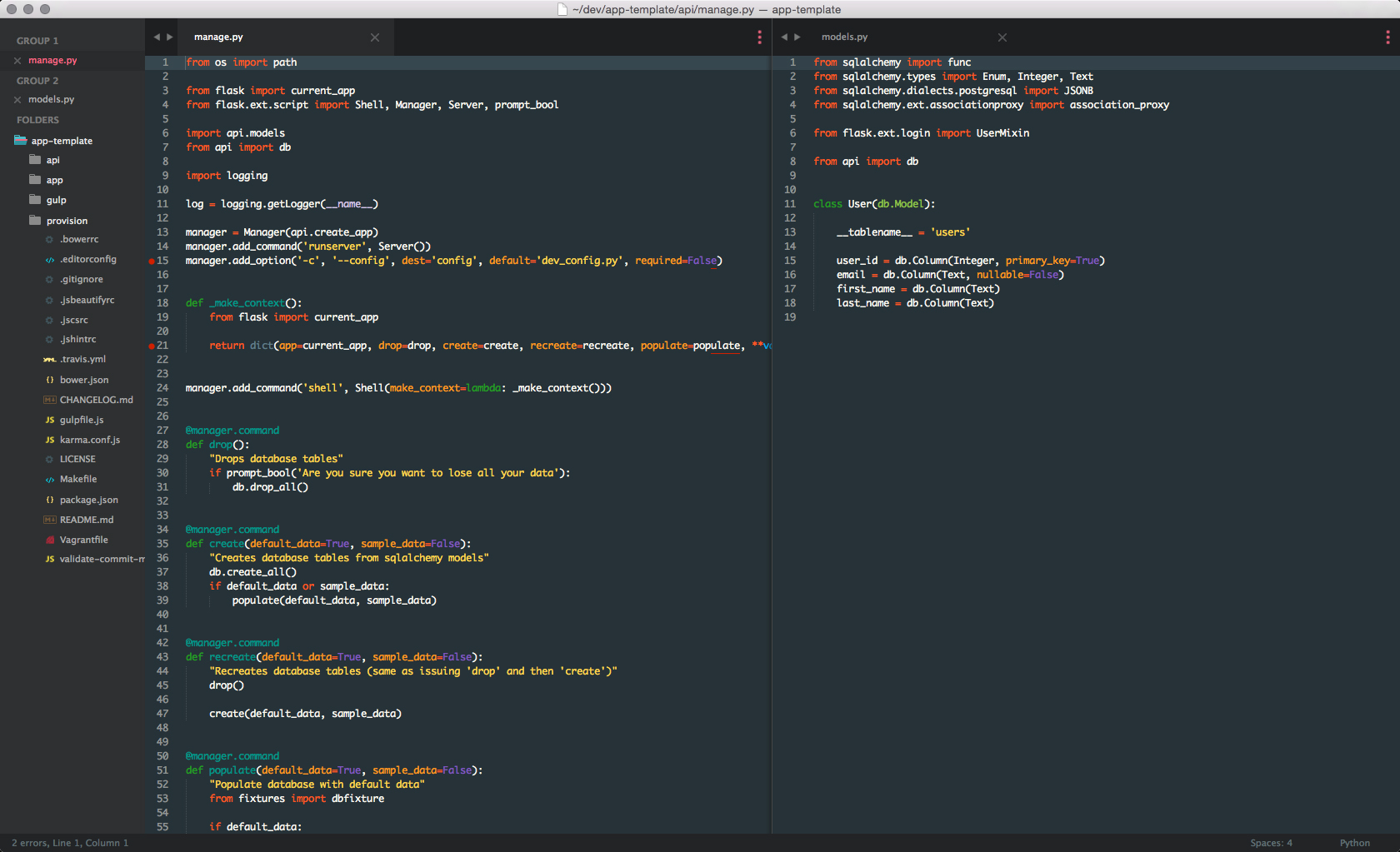Go to previous tab in right pane
Viewport: 1400px width, 852px height.
784,37
